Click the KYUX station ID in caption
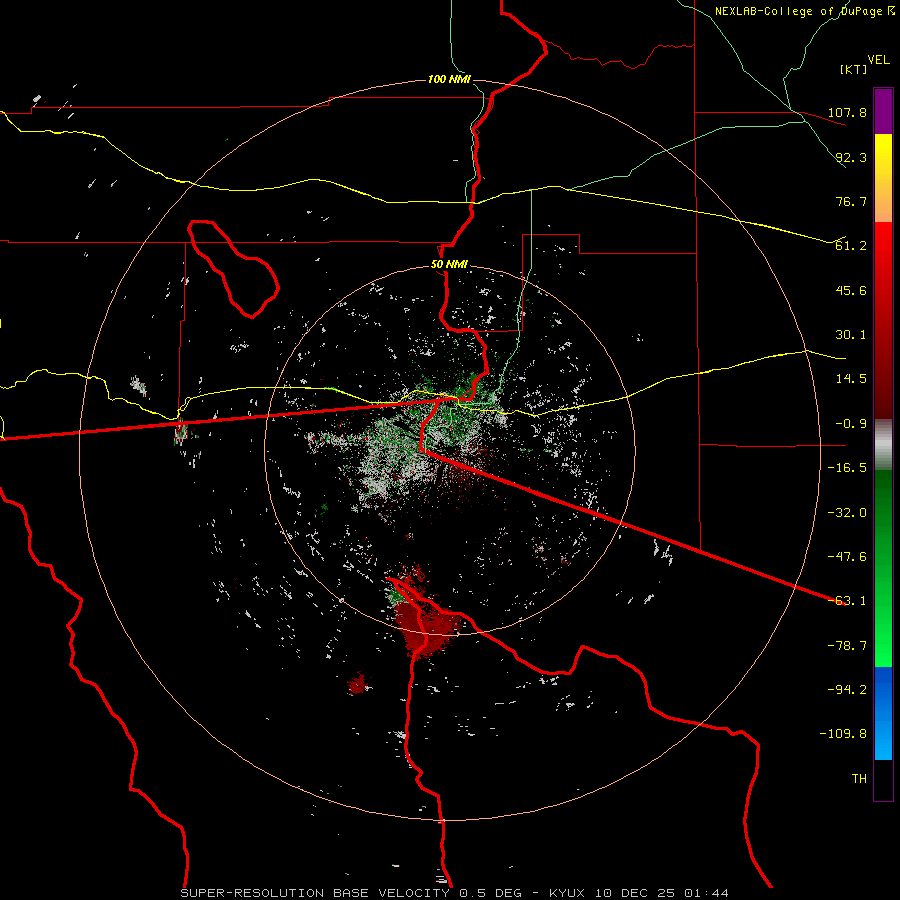The width and height of the screenshot is (900, 900). click(x=567, y=893)
